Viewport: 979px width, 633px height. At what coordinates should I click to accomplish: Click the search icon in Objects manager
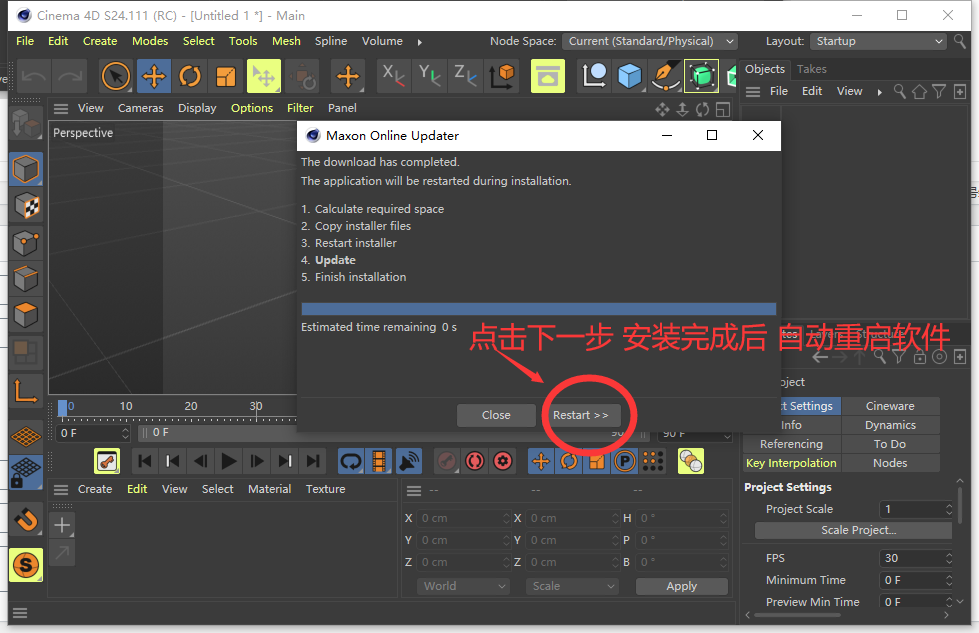click(x=900, y=92)
